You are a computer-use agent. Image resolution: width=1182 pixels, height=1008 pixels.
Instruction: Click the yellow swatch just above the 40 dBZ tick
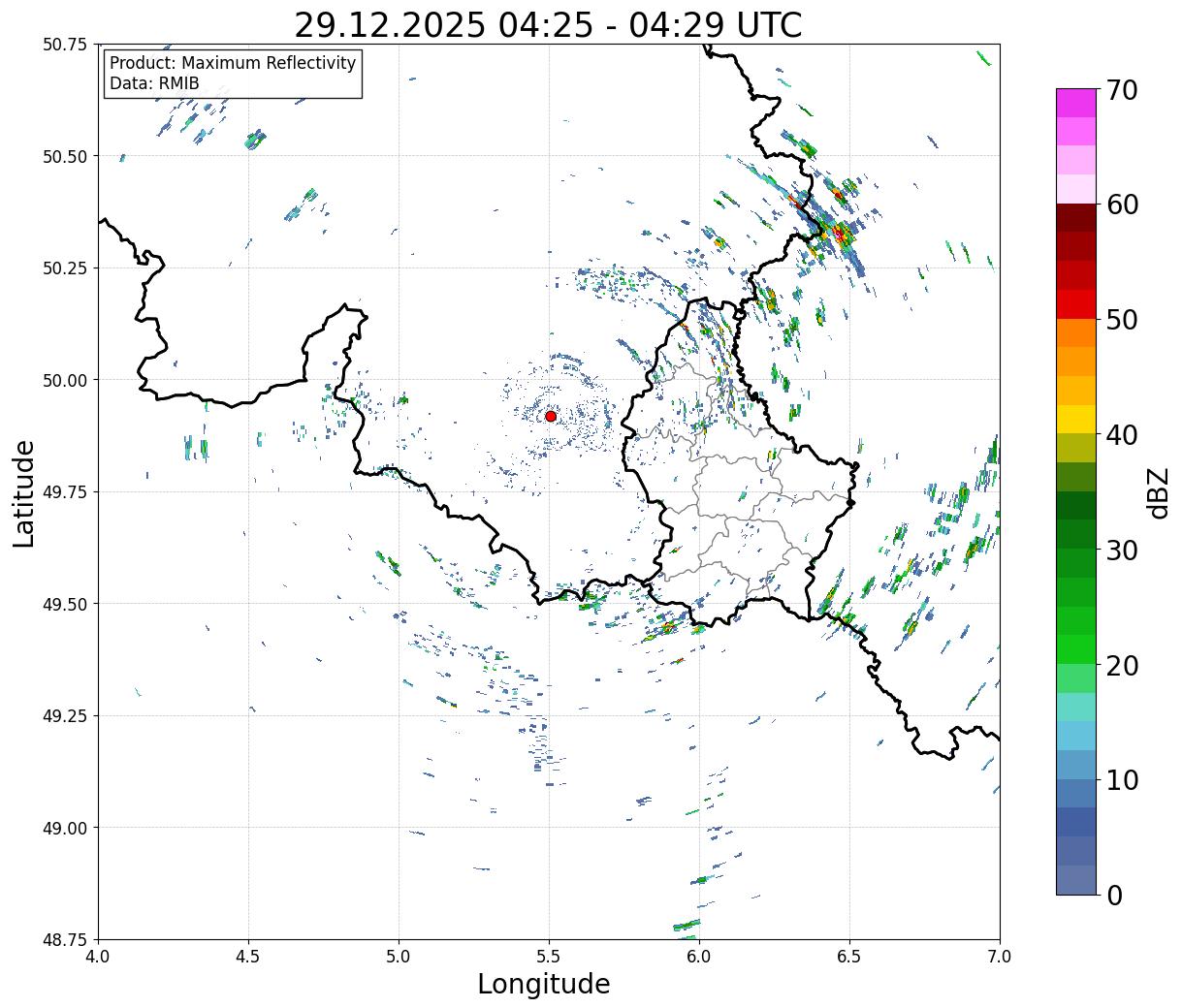click(1076, 419)
